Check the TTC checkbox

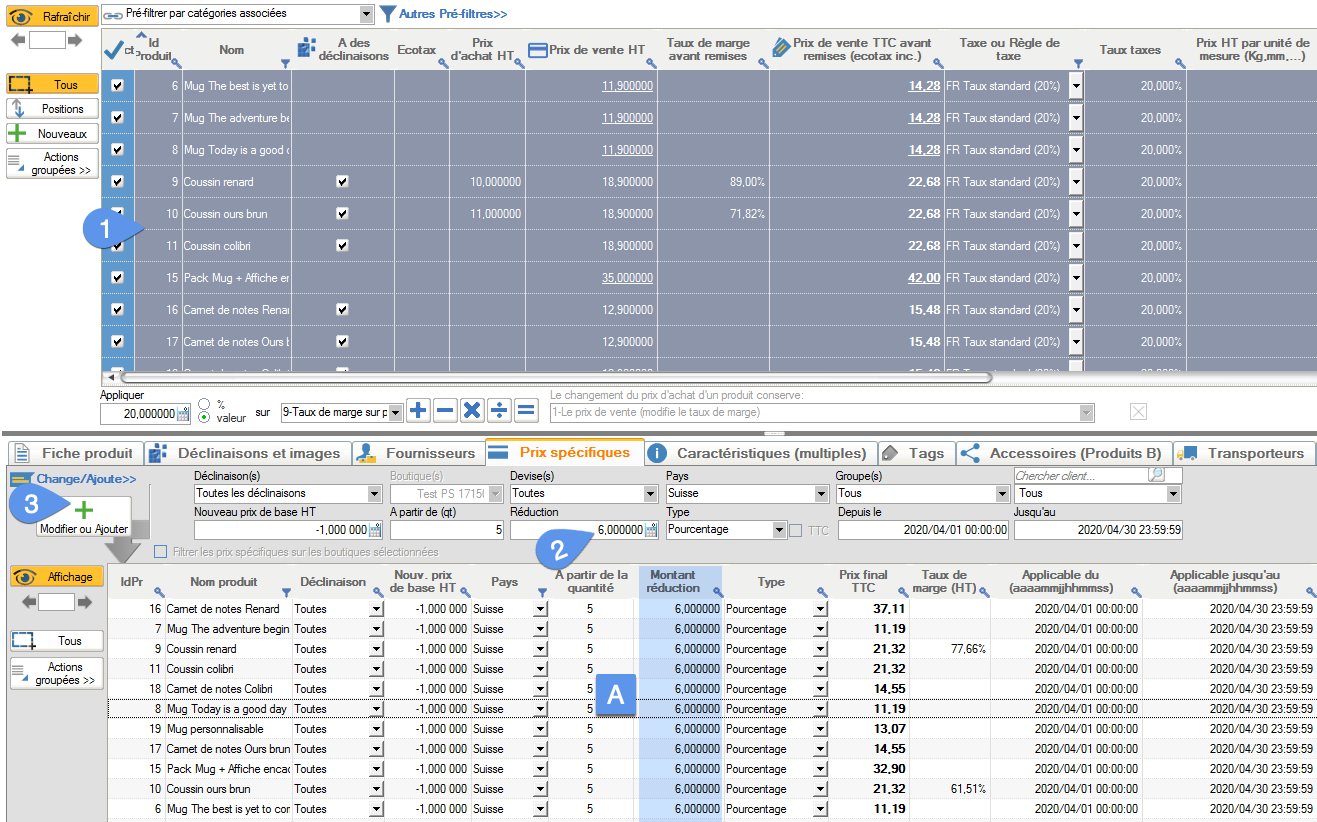pyautogui.click(x=795, y=530)
